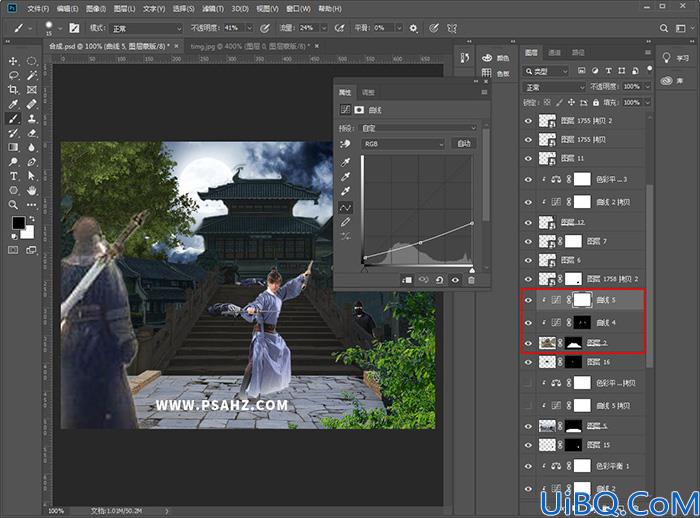Viewport: 700px width, 518px height.
Task: Click the lock all padlock icon
Action: pyautogui.click(x=596, y=103)
